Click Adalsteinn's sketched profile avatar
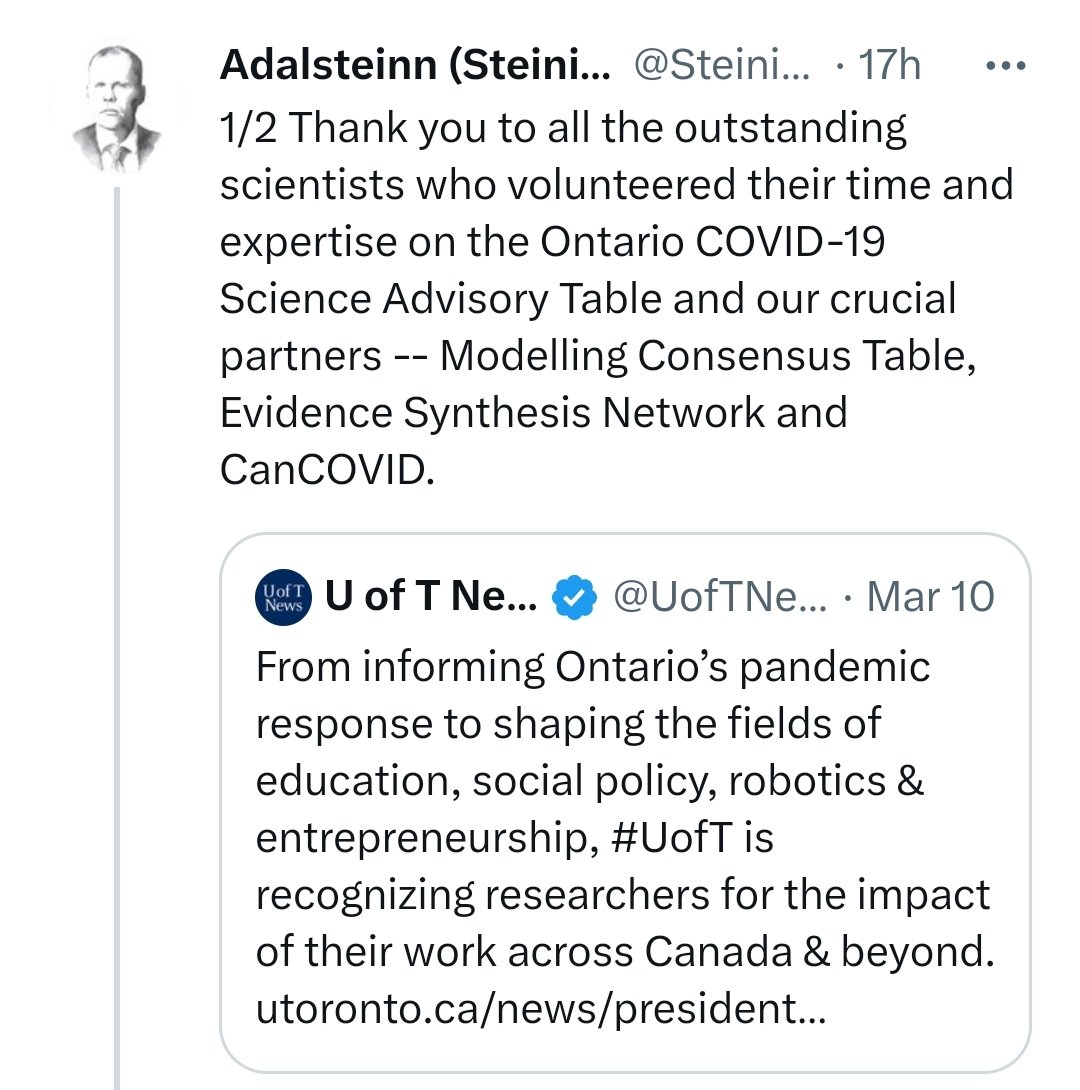1080x1090 pixels. (x=116, y=108)
